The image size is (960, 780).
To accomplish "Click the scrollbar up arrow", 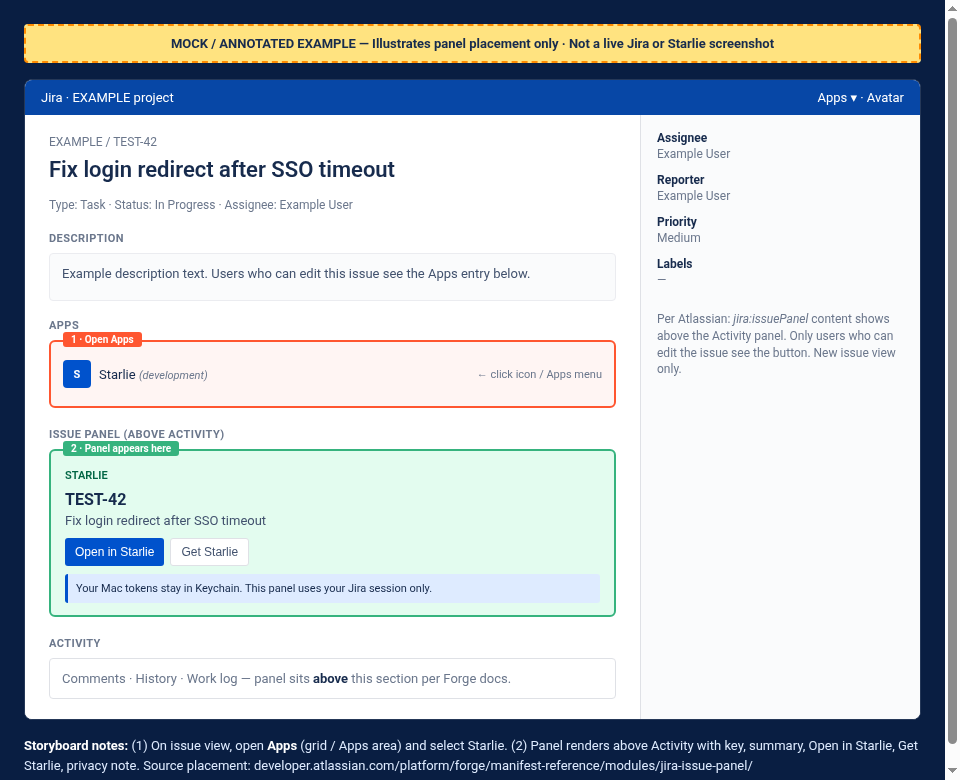I will coord(953,9).
